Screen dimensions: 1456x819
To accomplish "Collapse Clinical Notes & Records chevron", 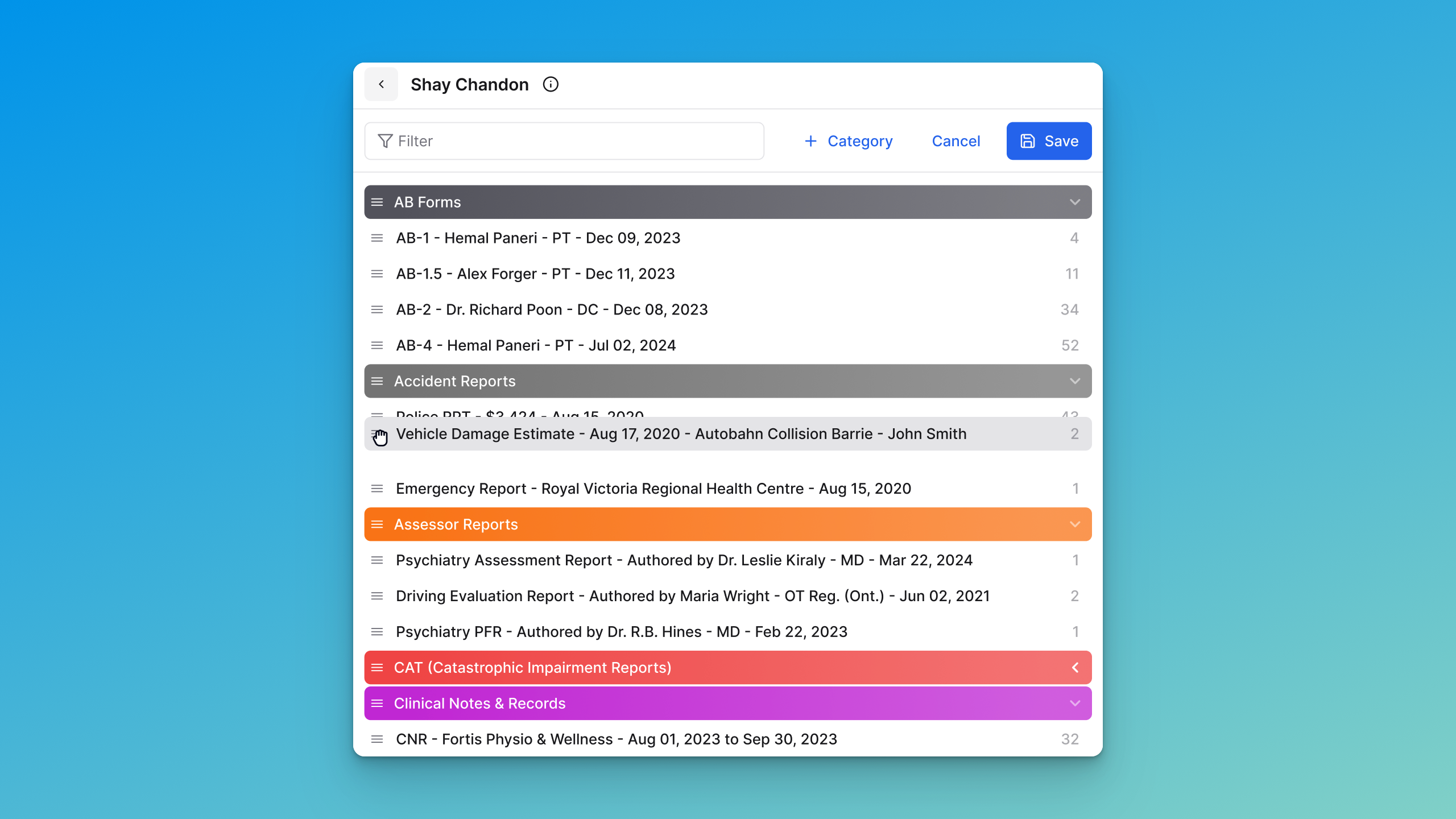I will pyautogui.click(x=1074, y=704).
